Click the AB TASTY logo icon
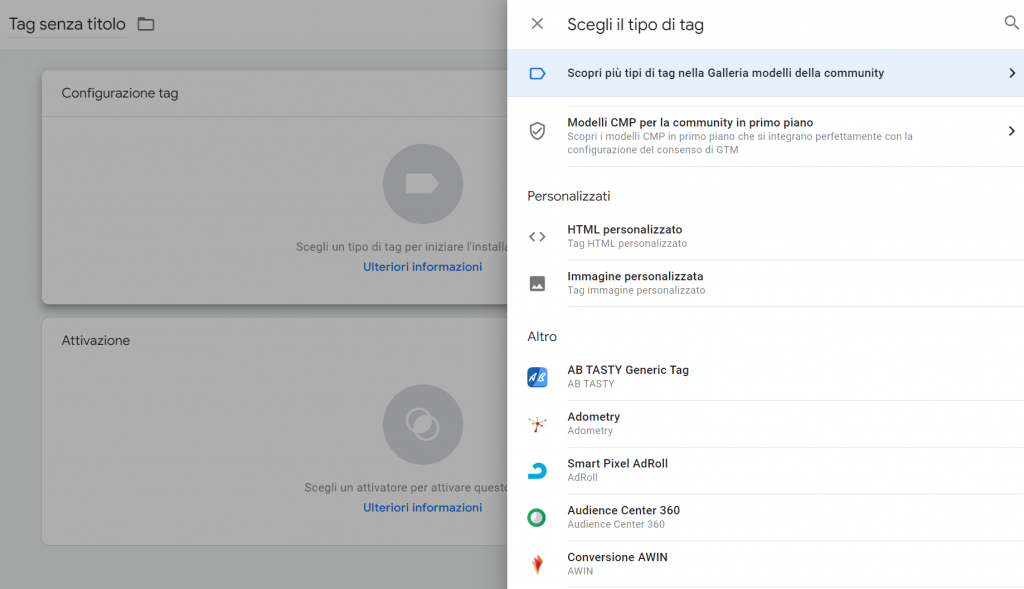The height and width of the screenshot is (589, 1024). 537,377
